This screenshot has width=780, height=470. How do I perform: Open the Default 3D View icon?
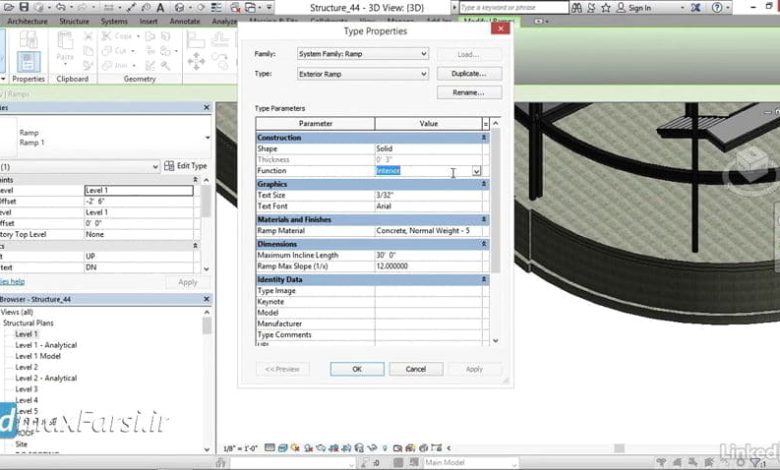coord(180,7)
